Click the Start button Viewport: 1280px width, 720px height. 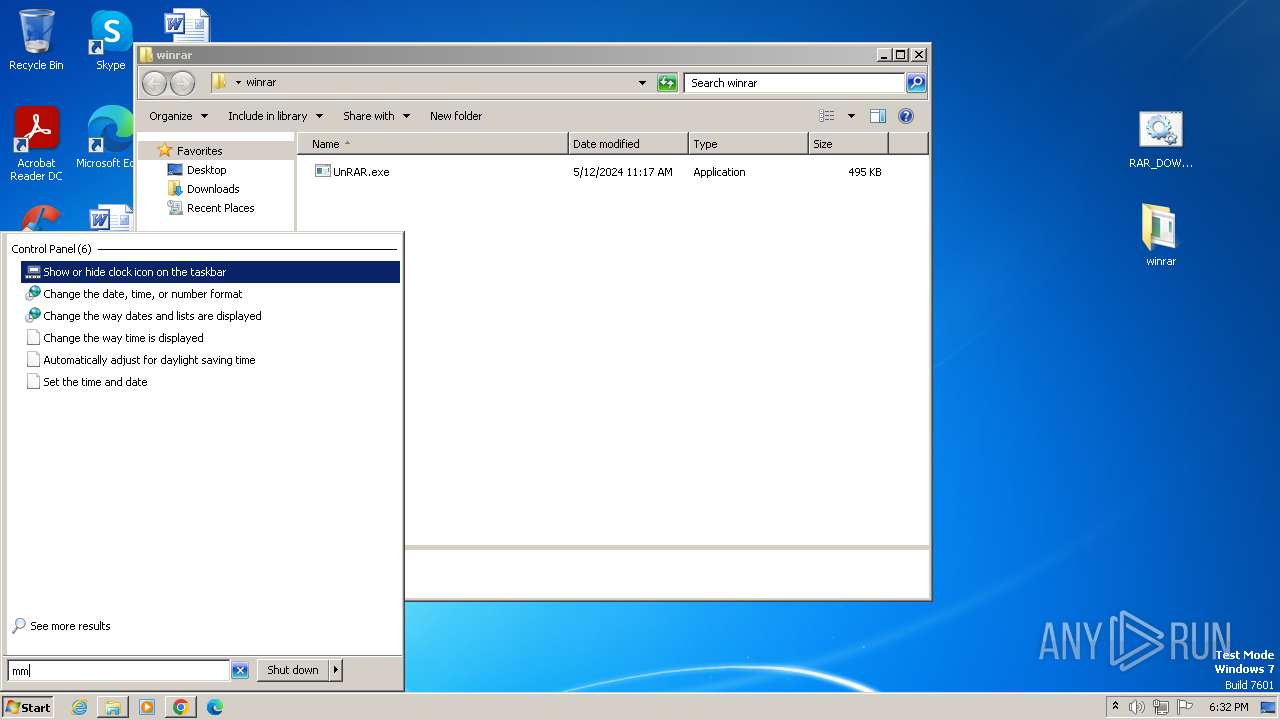(x=28, y=707)
